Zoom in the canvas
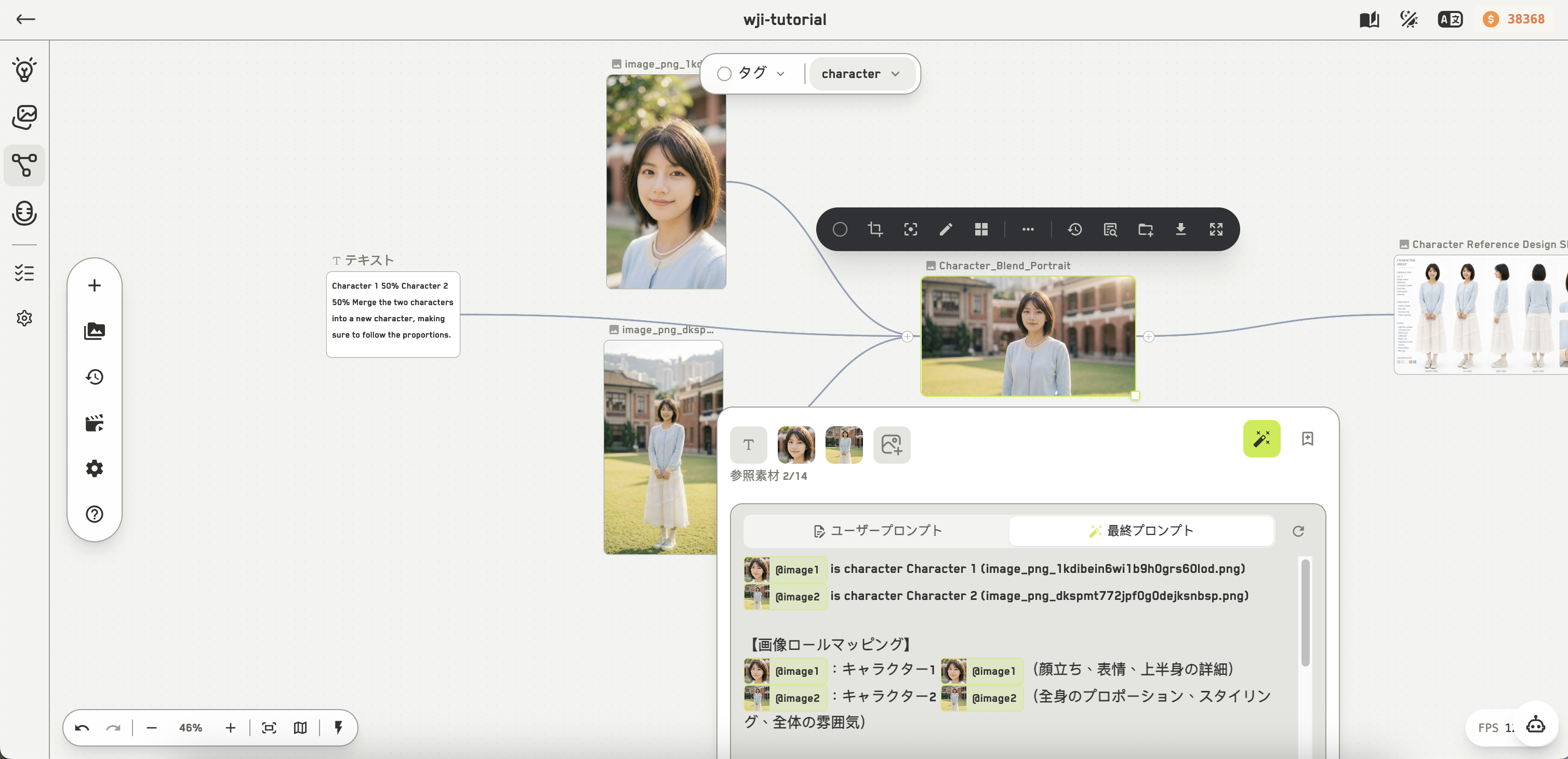Image resolution: width=1568 pixels, height=759 pixels. click(230, 727)
